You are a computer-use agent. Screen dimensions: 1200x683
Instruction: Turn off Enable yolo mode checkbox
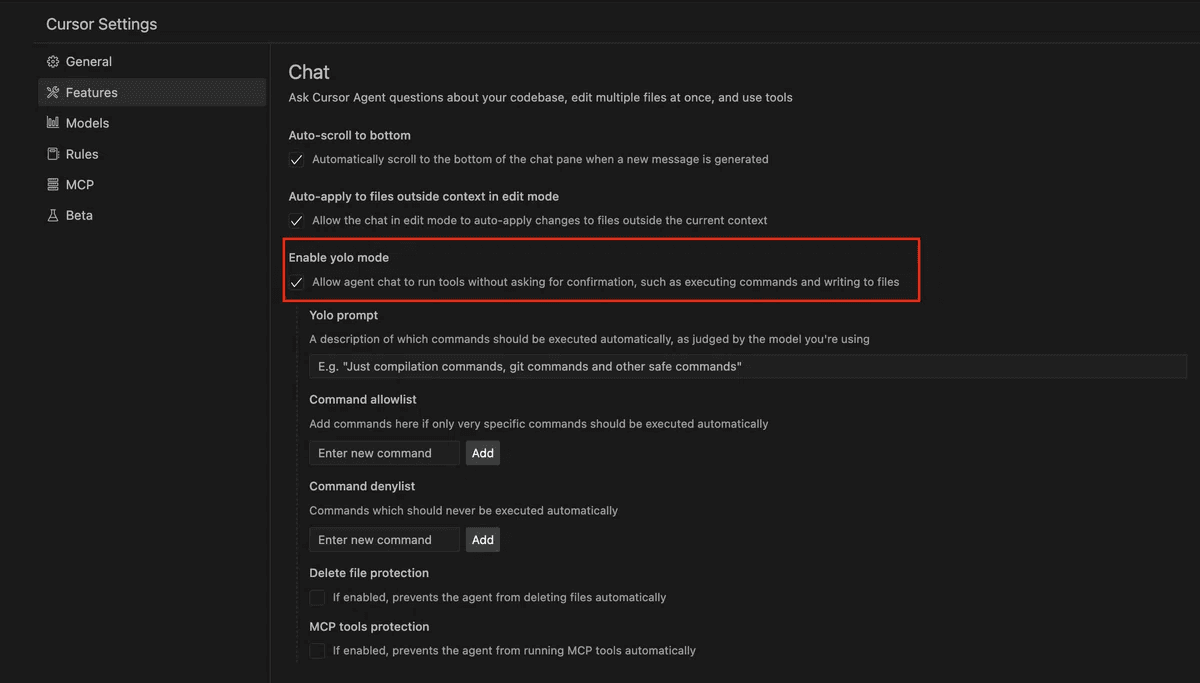pyautogui.click(x=296, y=283)
